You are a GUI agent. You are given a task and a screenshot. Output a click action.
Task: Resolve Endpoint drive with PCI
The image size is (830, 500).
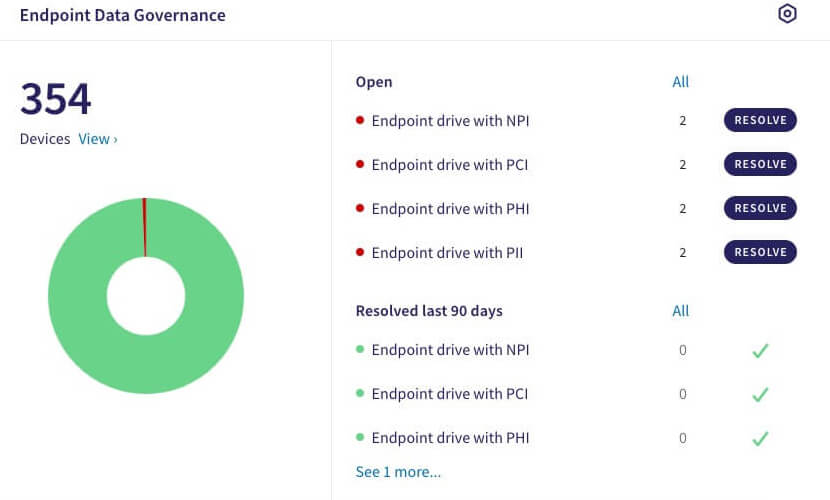[x=760, y=164]
